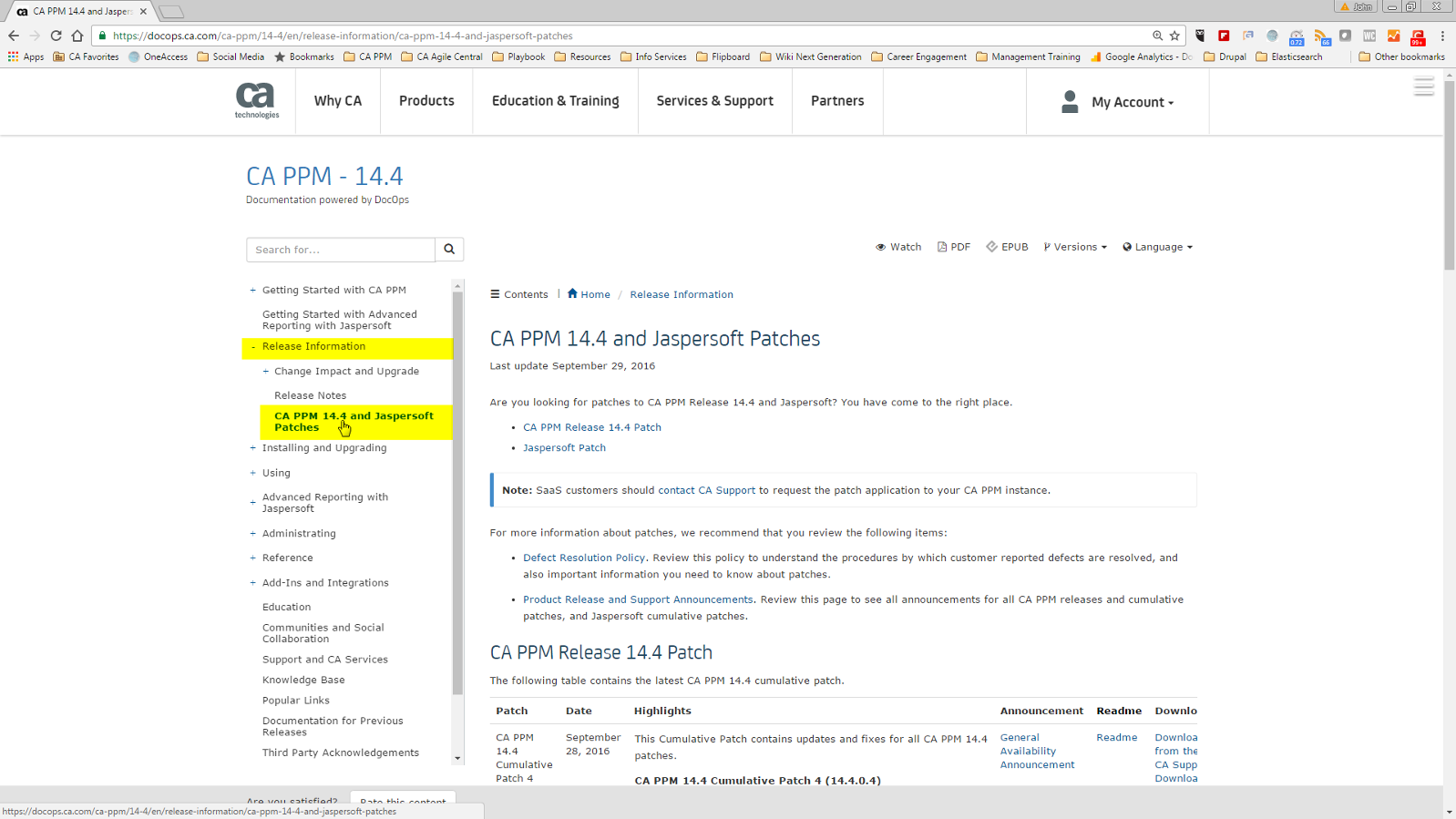Open the orange analytics chart extension

[1393, 36]
